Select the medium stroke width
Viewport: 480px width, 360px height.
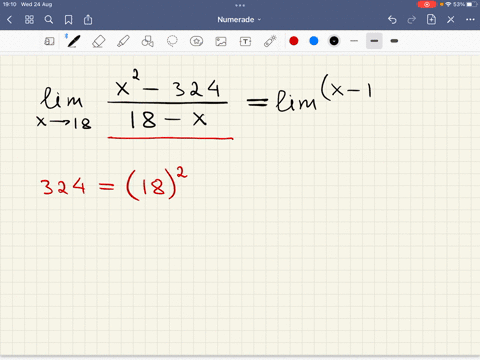point(374,41)
